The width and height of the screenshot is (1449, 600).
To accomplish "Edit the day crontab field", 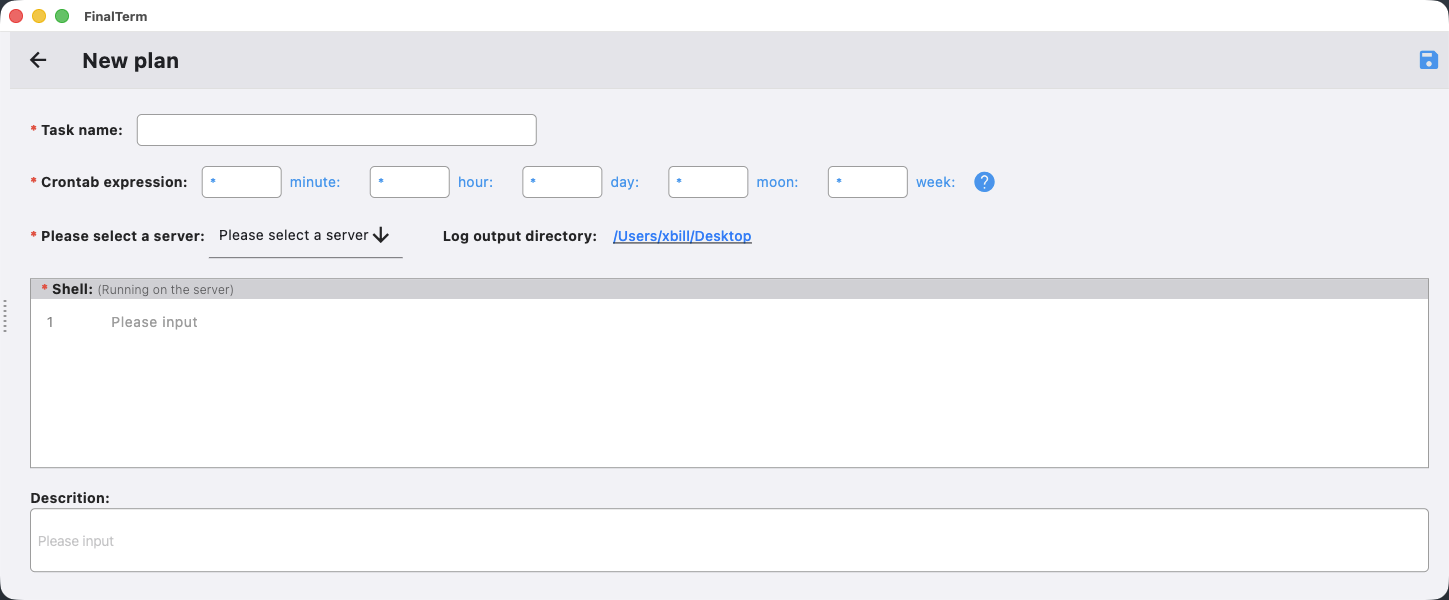I will pyautogui.click(x=562, y=182).
